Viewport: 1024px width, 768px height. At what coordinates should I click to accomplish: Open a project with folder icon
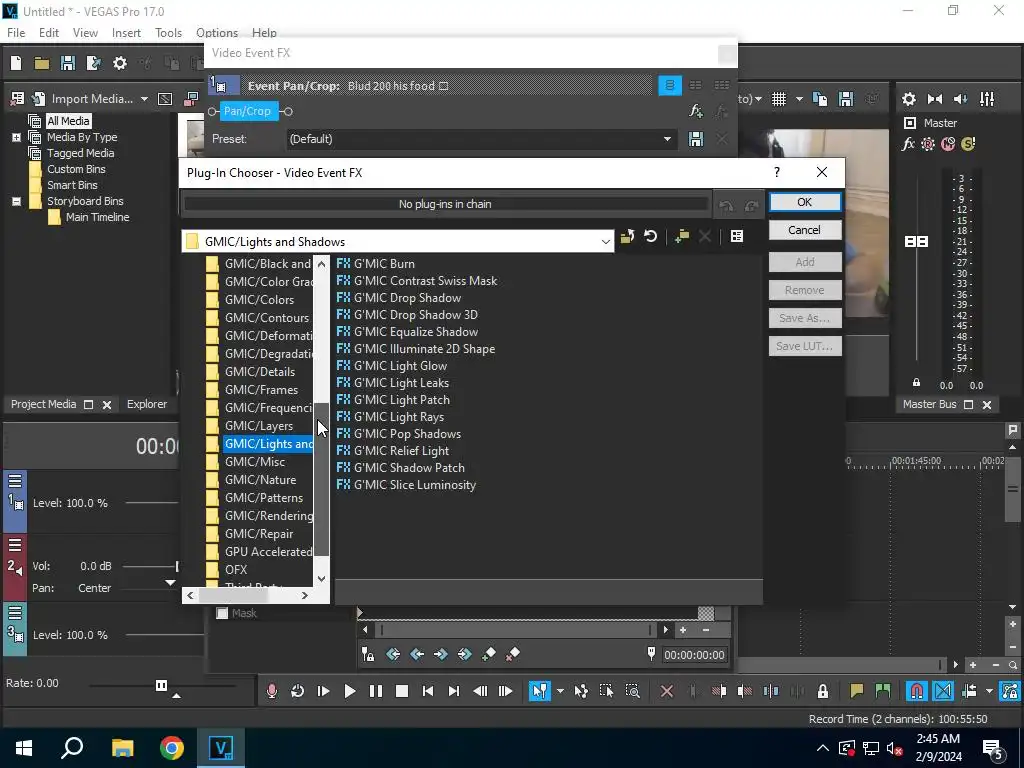click(42, 63)
